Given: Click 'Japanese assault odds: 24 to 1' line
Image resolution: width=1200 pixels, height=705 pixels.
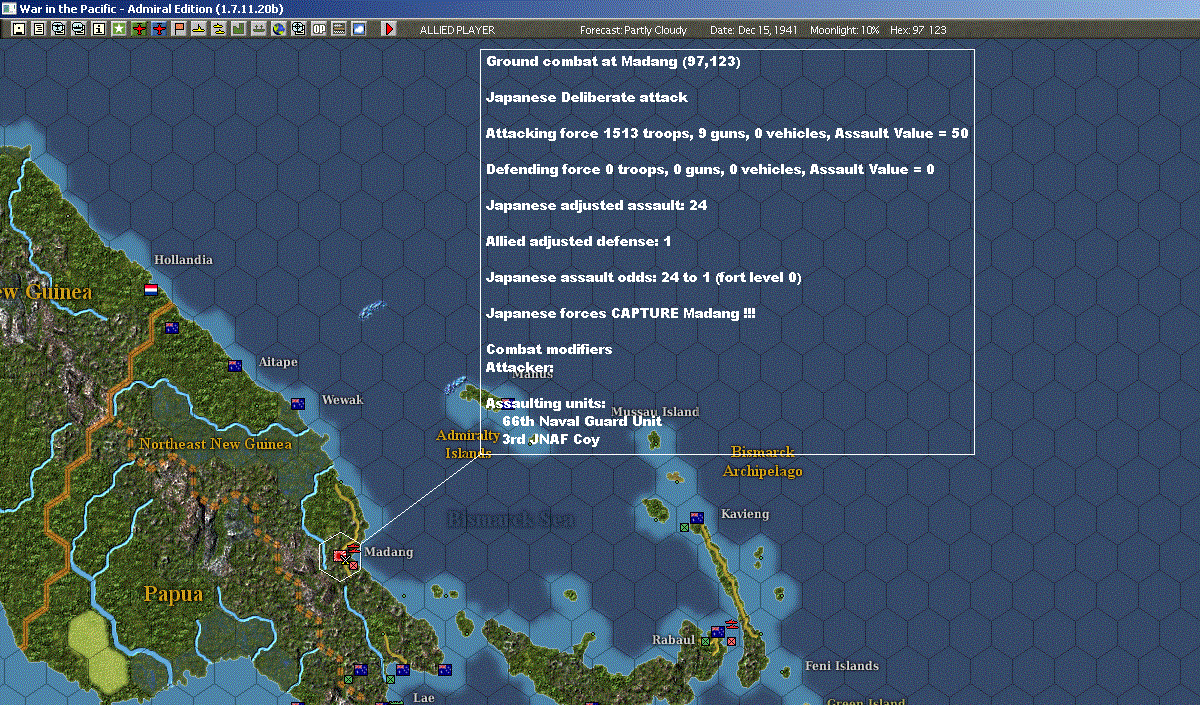Looking at the screenshot, I should [643, 278].
